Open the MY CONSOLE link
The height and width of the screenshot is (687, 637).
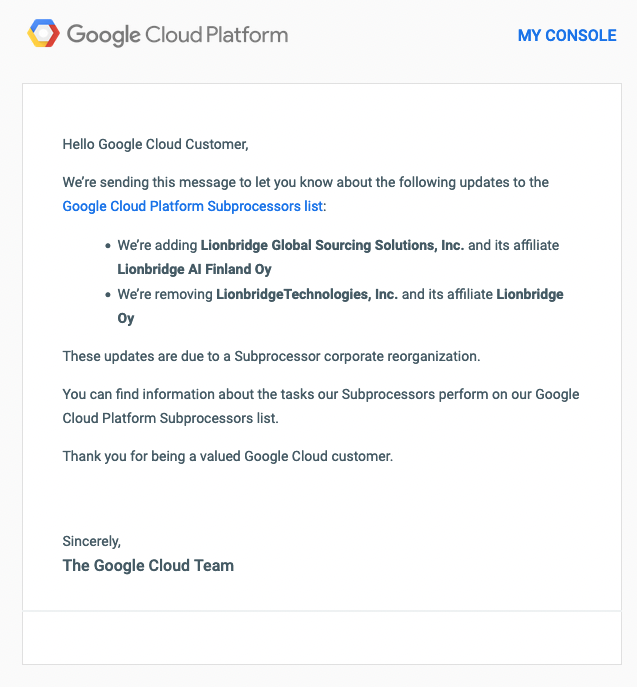tap(567, 35)
